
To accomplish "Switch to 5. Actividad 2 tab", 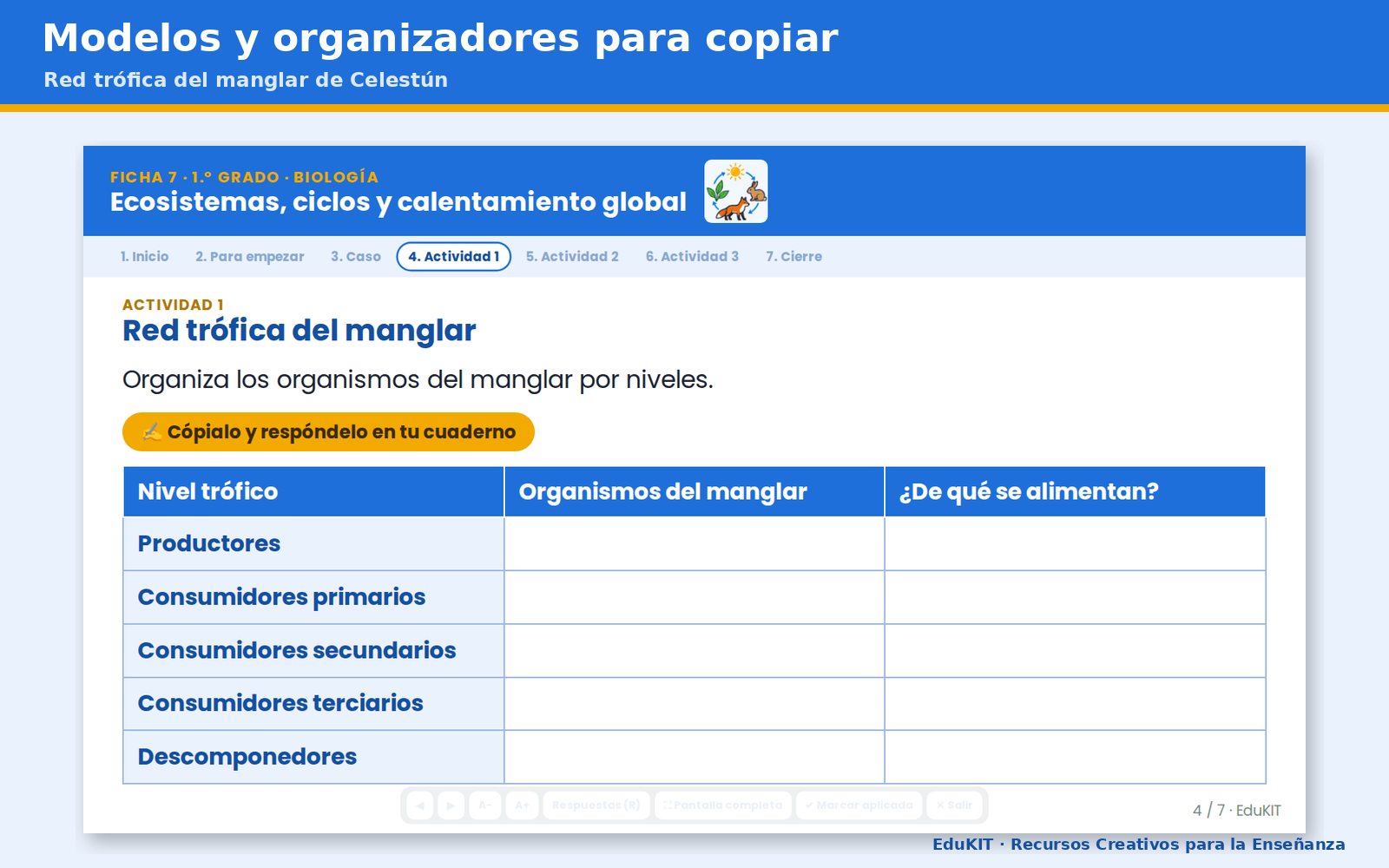I will click(572, 257).
